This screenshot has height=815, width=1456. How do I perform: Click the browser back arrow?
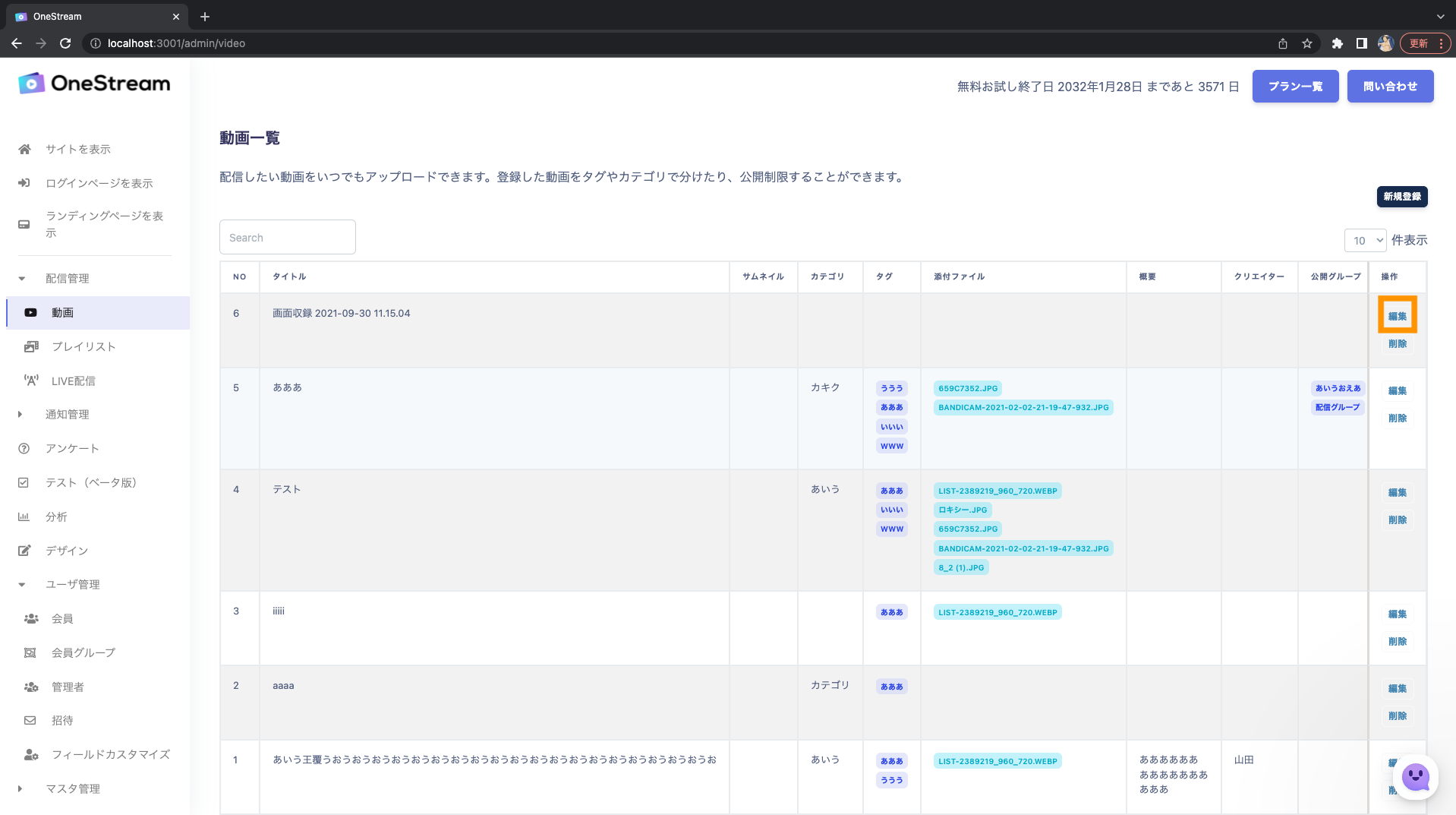(17, 43)
